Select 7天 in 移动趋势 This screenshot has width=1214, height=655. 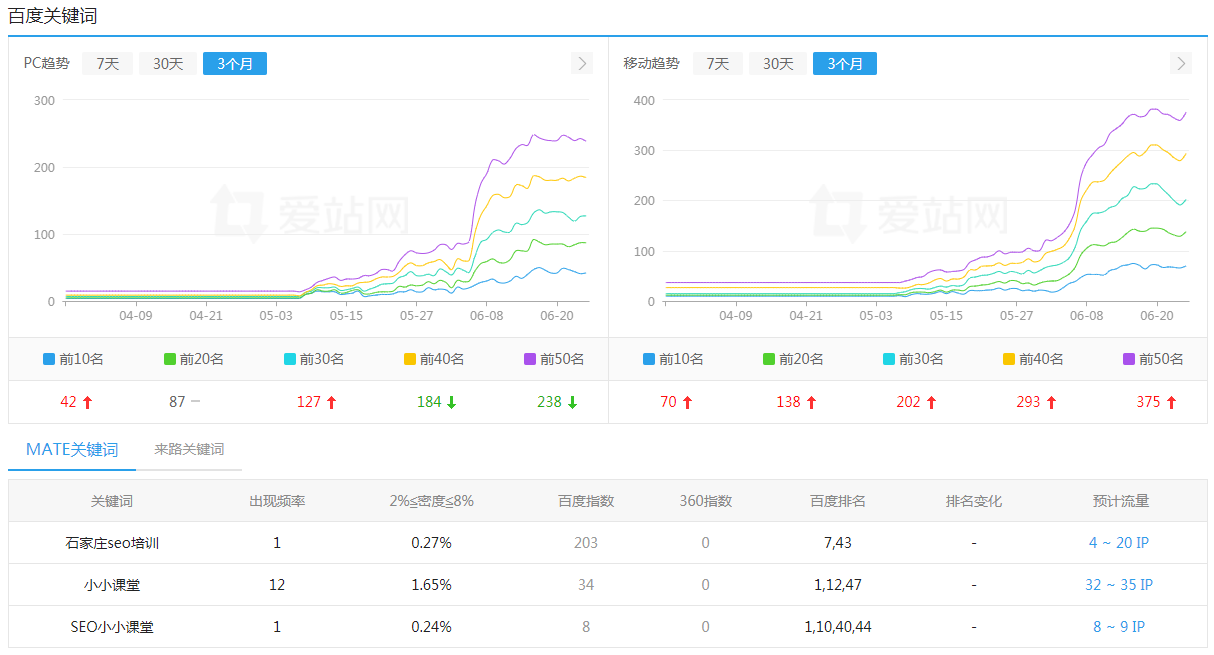tap(717, 63)
